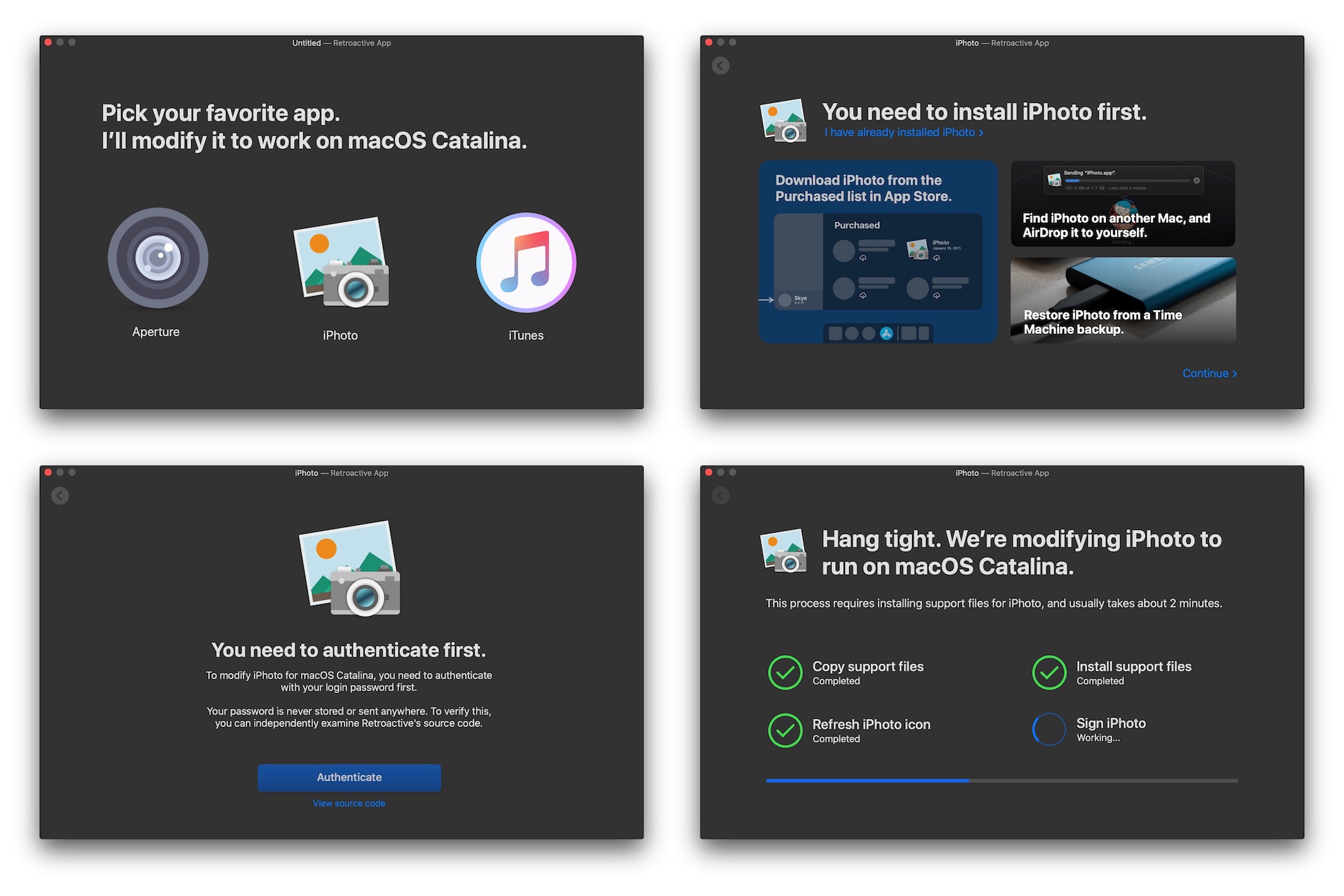Click AirDrop sending iPhoto.app progress panel
The height and width of the screenshot is (896, 1344).
pos(1123,180)
